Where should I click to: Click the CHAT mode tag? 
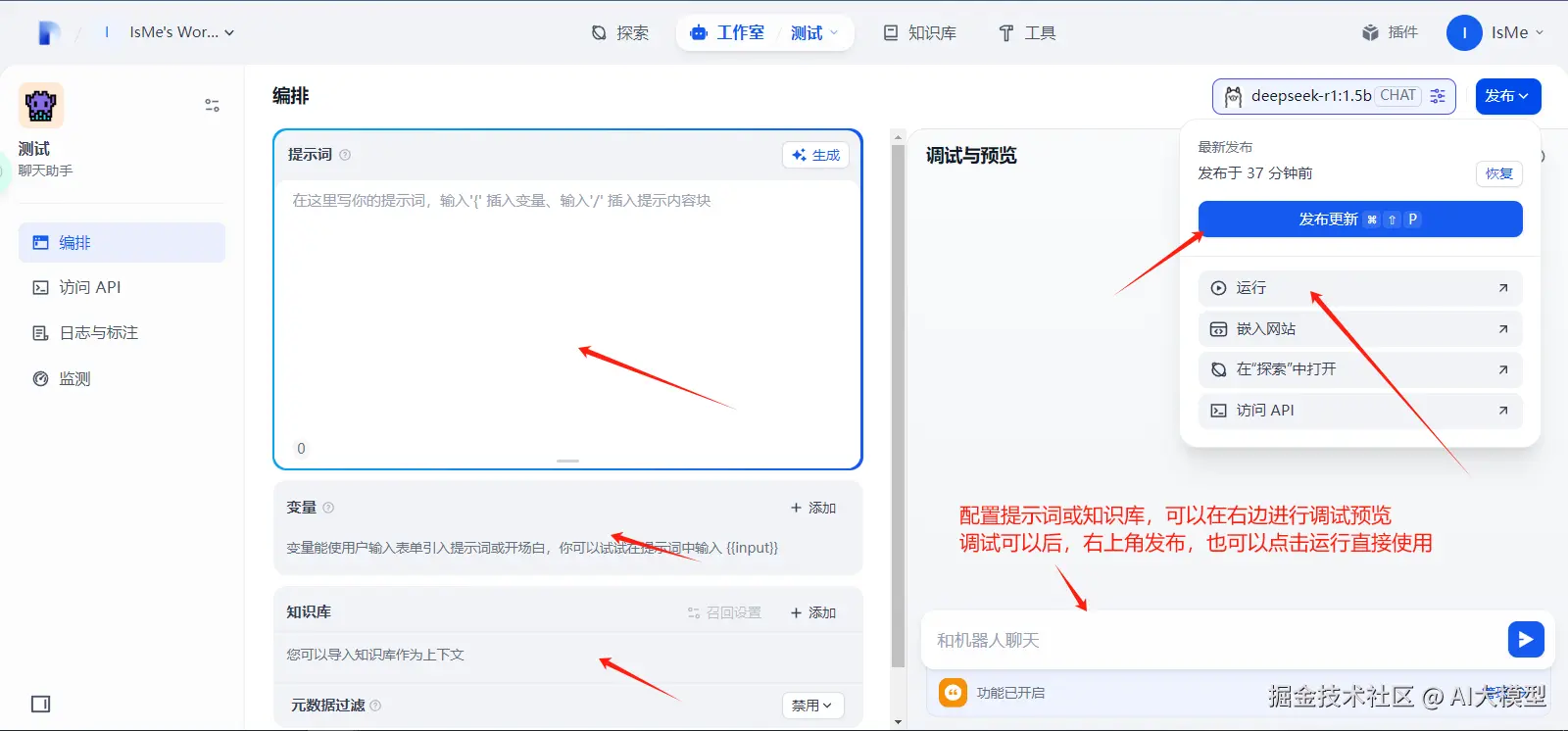pos(1397,95)
